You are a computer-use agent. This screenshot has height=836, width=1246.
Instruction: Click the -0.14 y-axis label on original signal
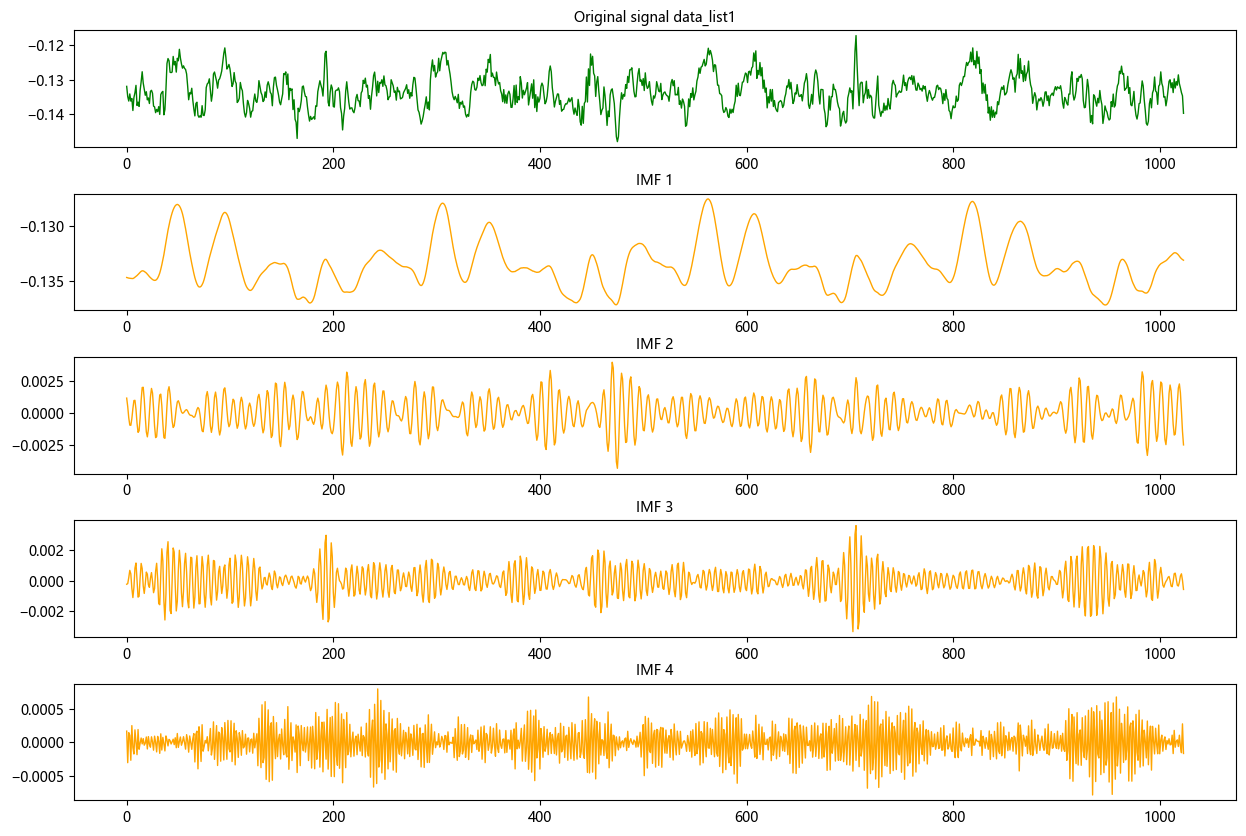(x=44, y=115)
